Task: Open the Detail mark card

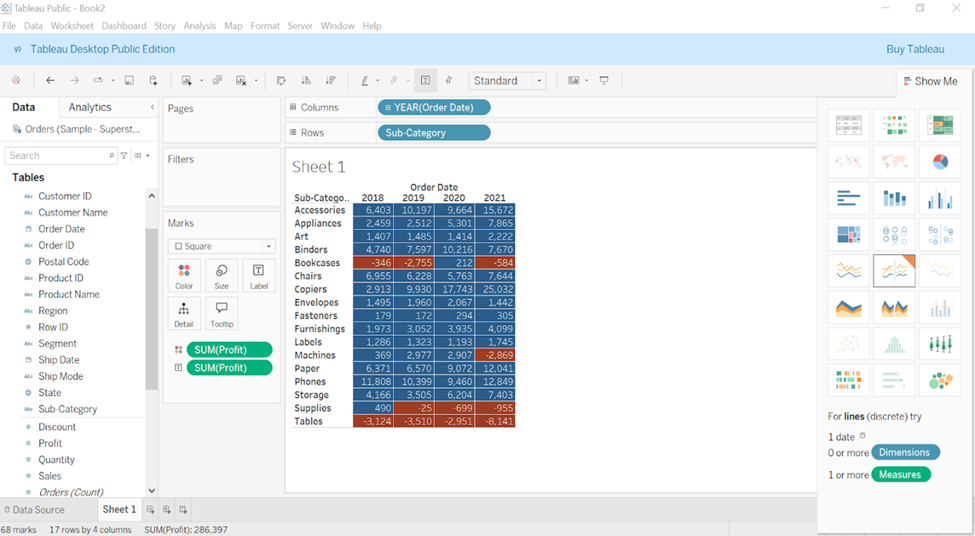Action: pyautogui.click(x=184, y=314)
